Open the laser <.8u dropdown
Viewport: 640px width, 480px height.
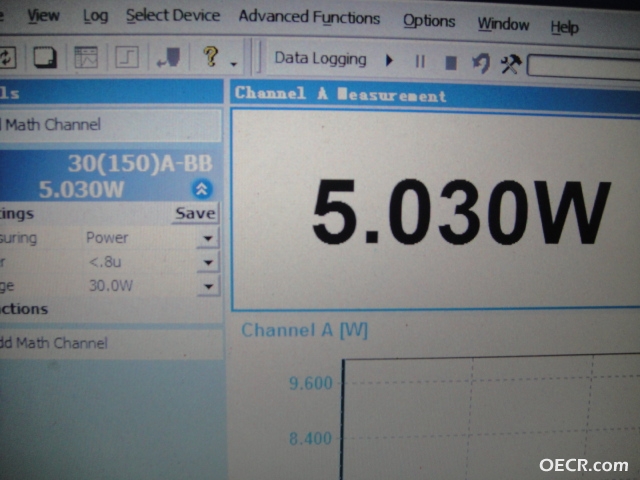pyautogui.click(x=208, y=262)
